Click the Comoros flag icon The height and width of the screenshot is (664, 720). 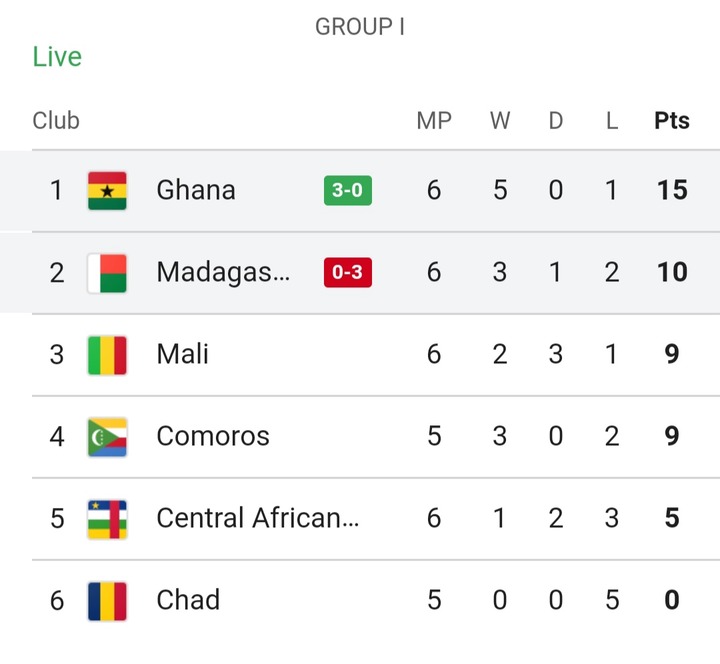[107, 437]
